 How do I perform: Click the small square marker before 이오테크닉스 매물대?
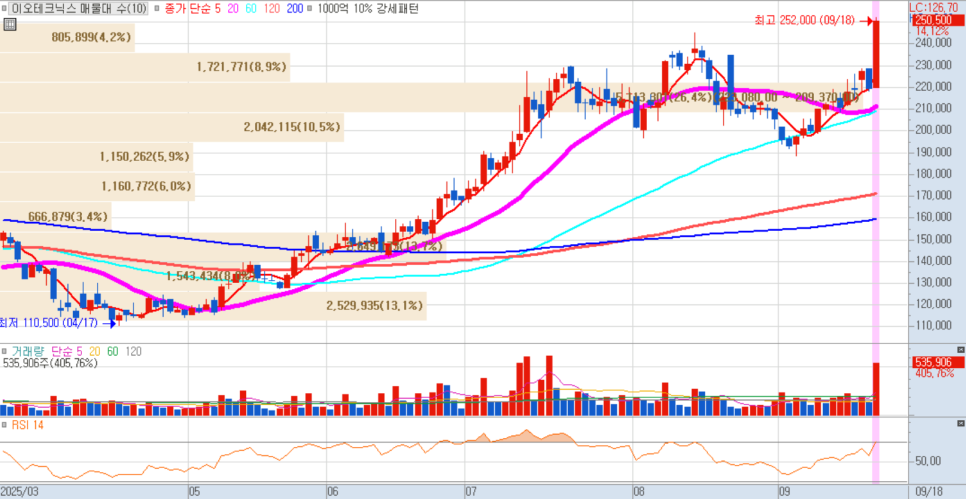[3, 8]
